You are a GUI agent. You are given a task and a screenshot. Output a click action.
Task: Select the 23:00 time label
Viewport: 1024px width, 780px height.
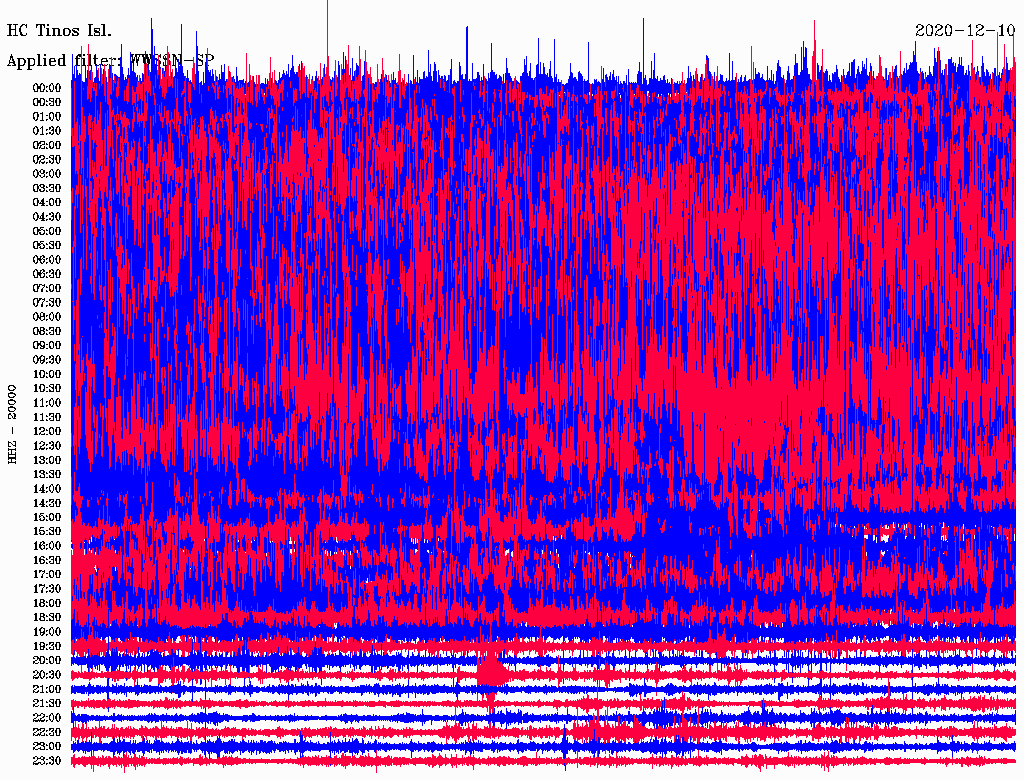click(x=46, y=746)
